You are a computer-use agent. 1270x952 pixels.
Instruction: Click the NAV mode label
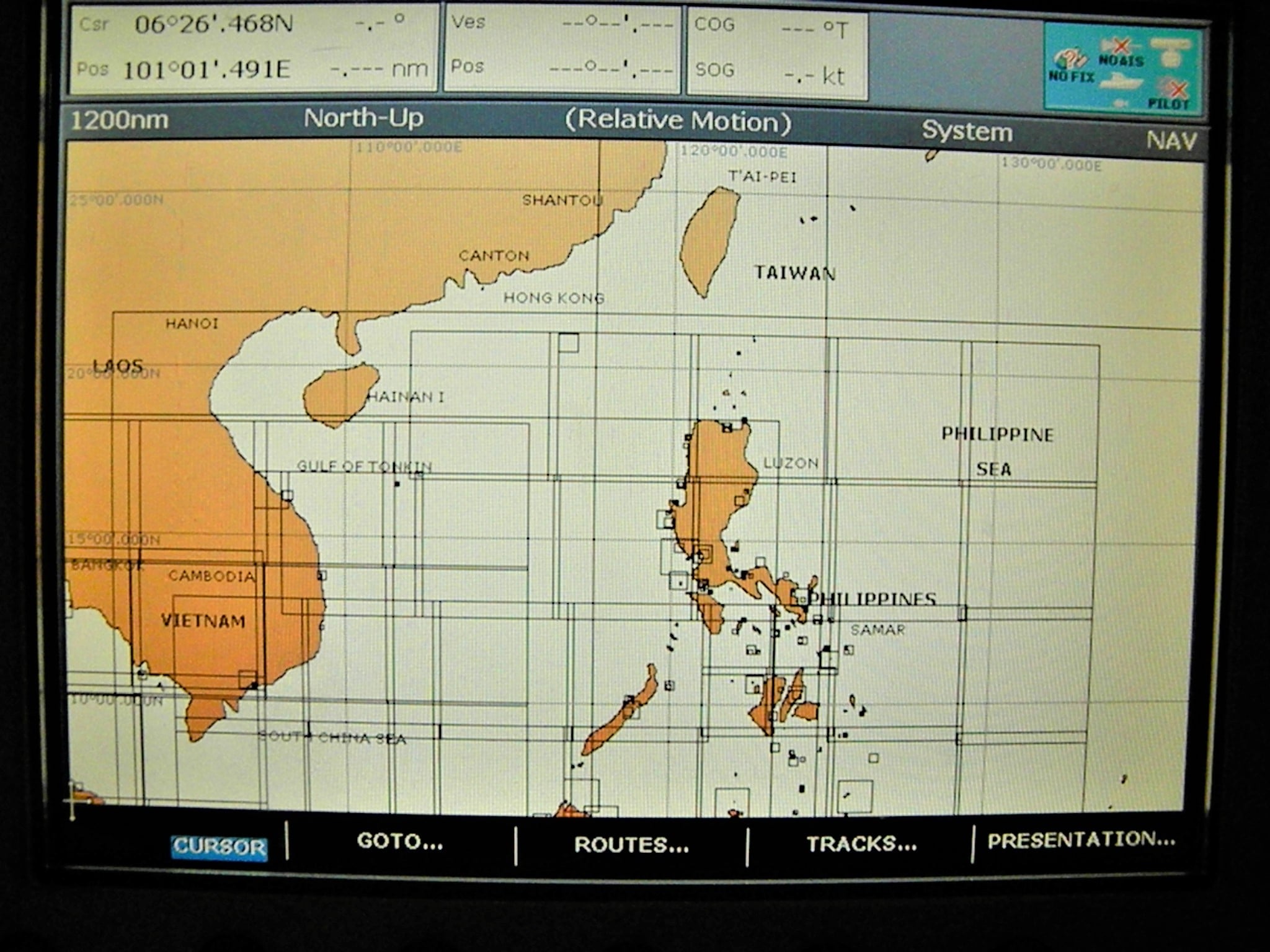1171,141
